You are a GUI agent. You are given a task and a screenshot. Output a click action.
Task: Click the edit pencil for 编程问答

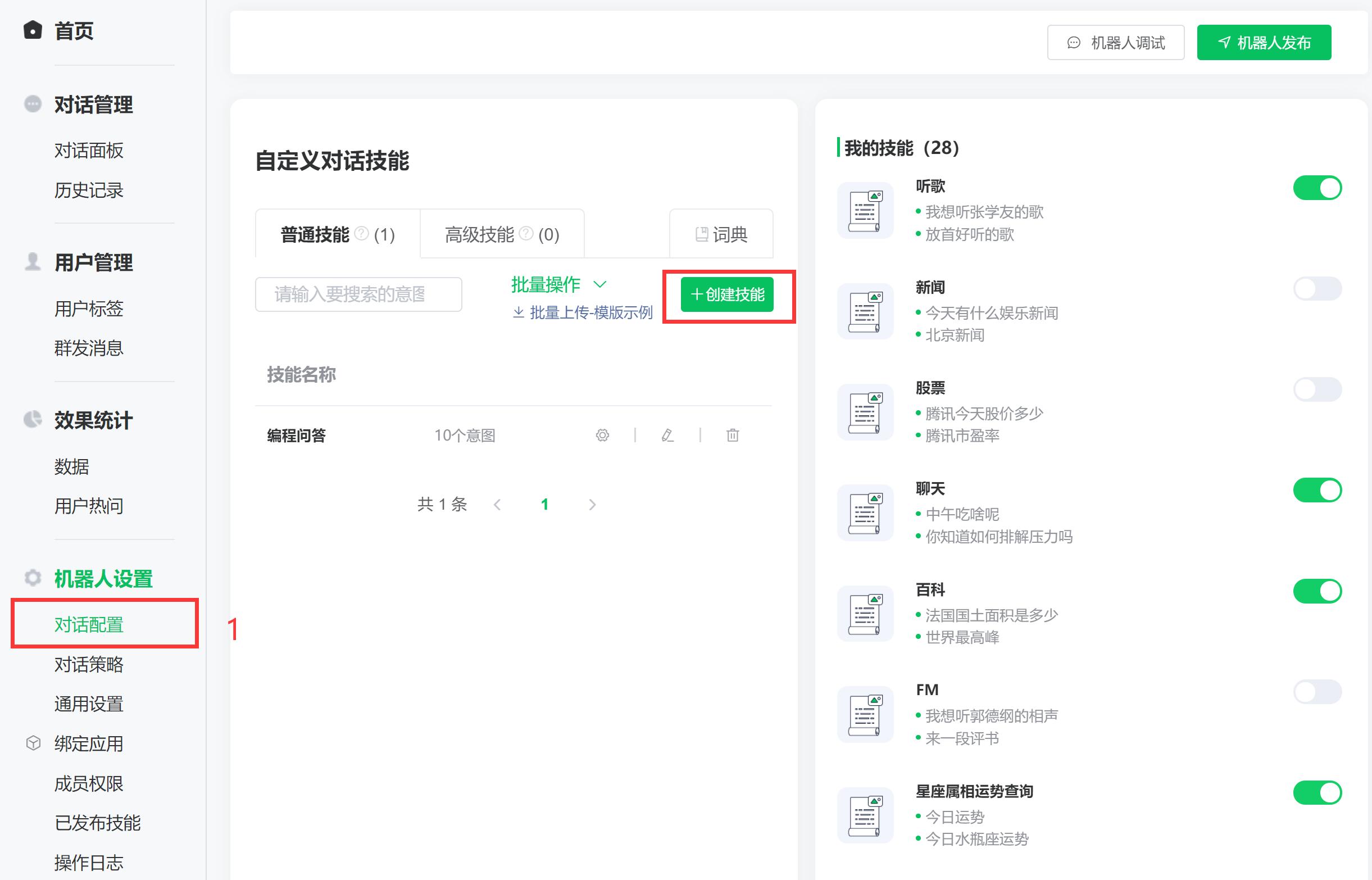(x=667, y=436)
